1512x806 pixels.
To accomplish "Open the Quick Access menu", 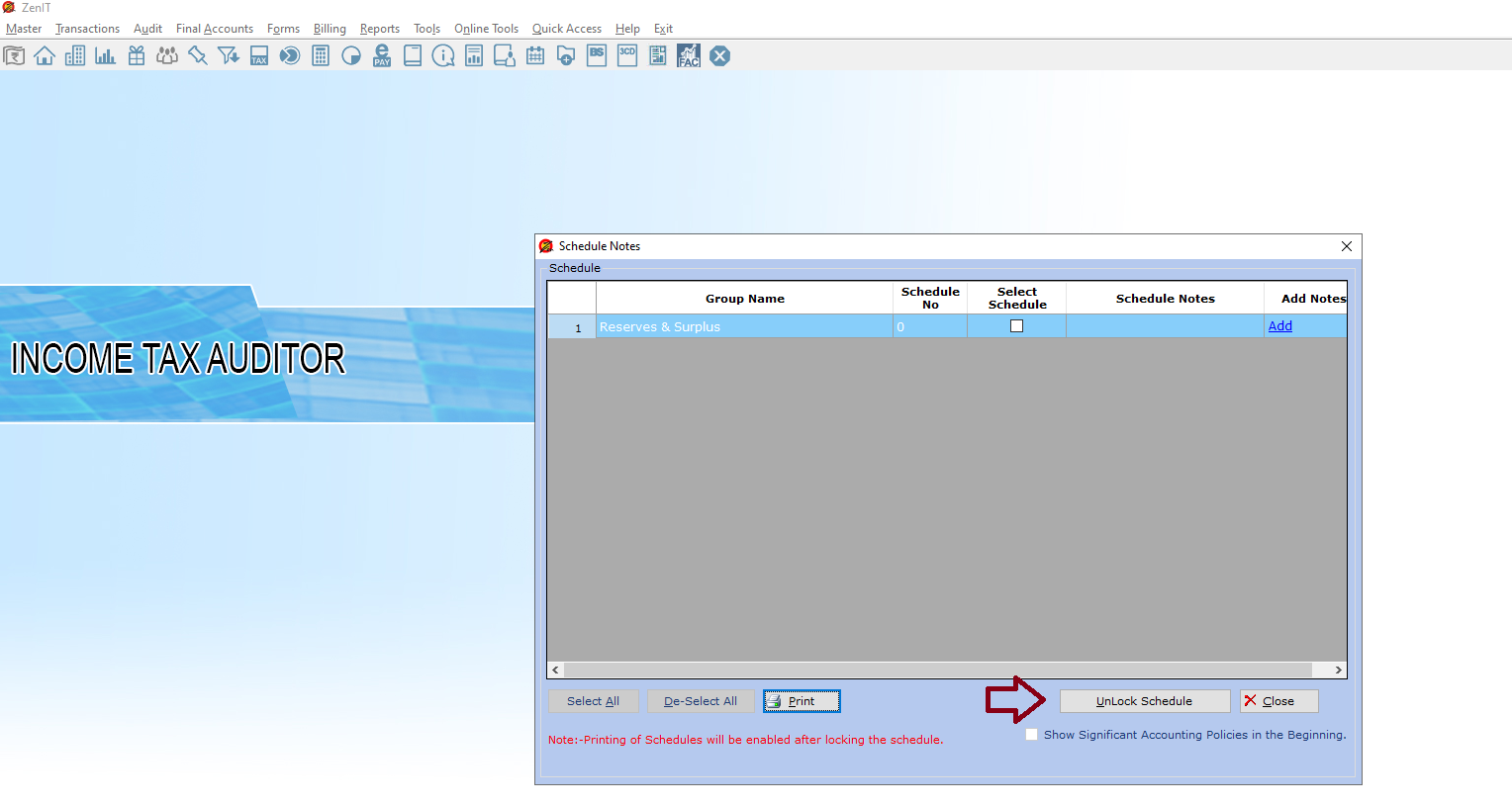I will tap(567, 29).
